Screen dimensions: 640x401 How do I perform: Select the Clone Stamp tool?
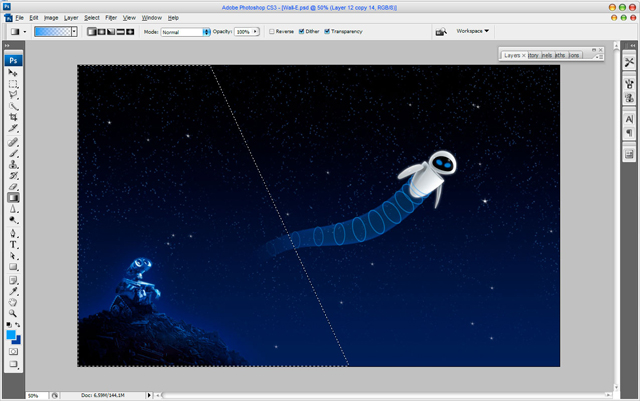click(13, 165)
